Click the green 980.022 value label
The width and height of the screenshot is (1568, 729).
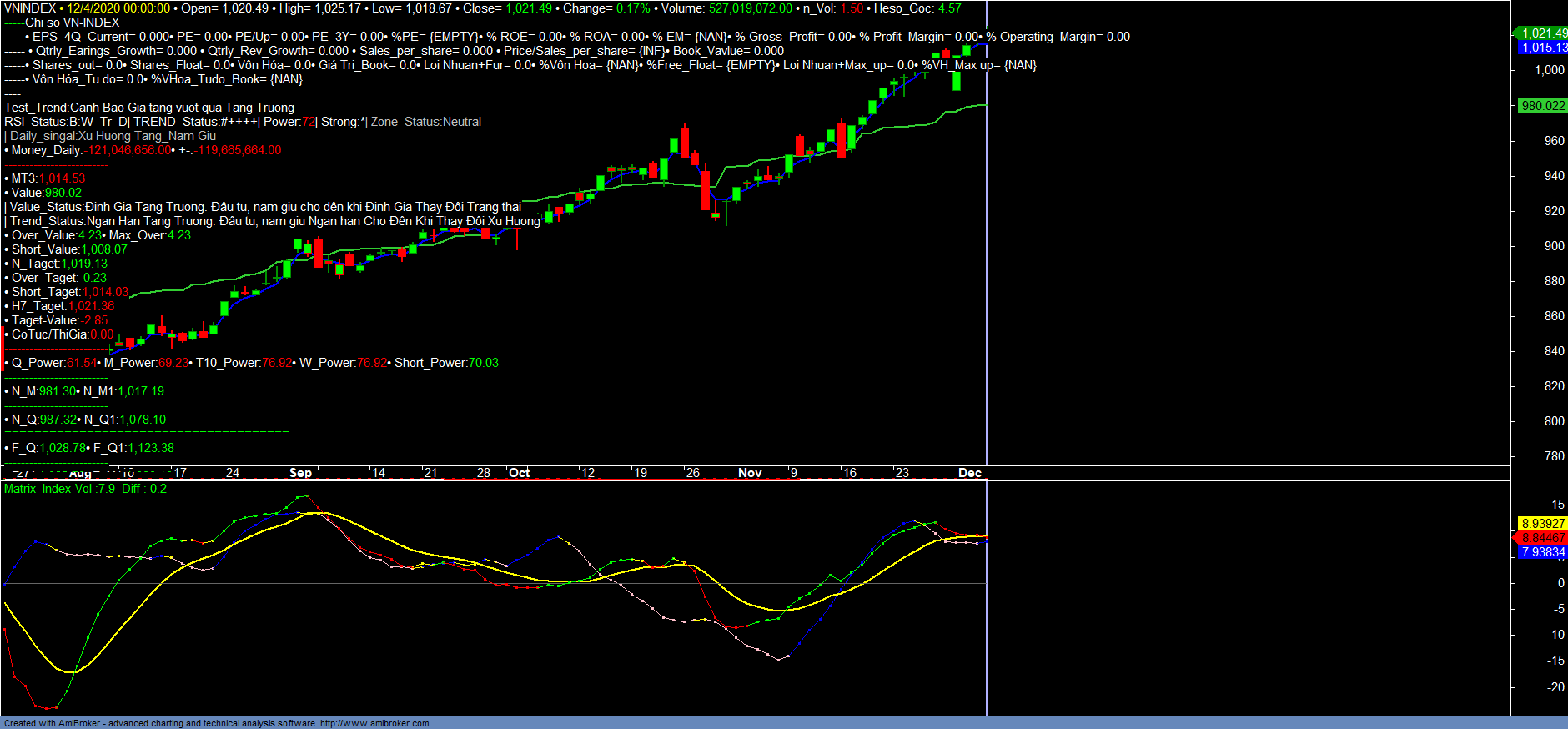[1542, 106]
